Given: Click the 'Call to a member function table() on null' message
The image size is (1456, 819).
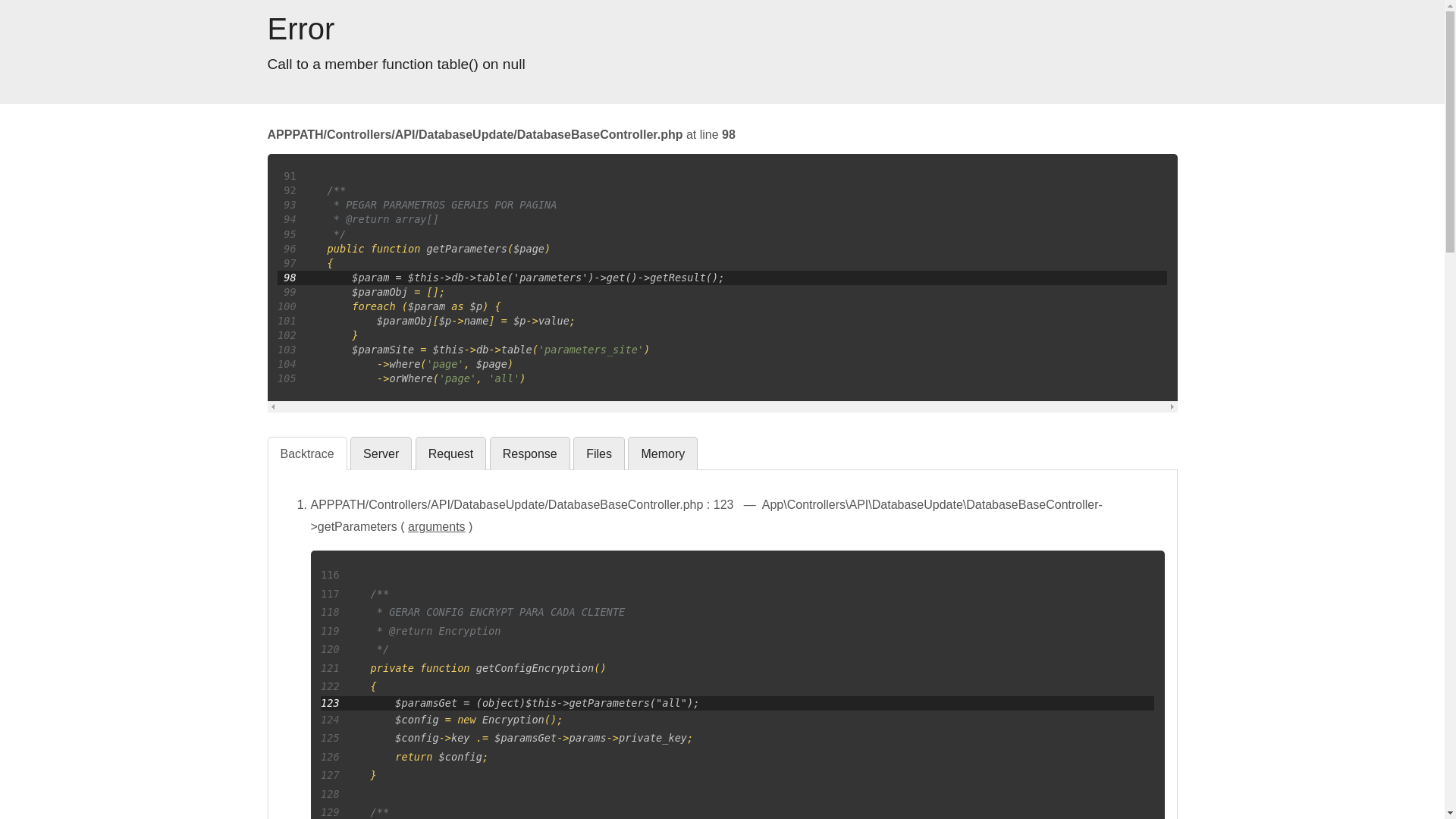Looking at the screenshot, I should (396, 64).
